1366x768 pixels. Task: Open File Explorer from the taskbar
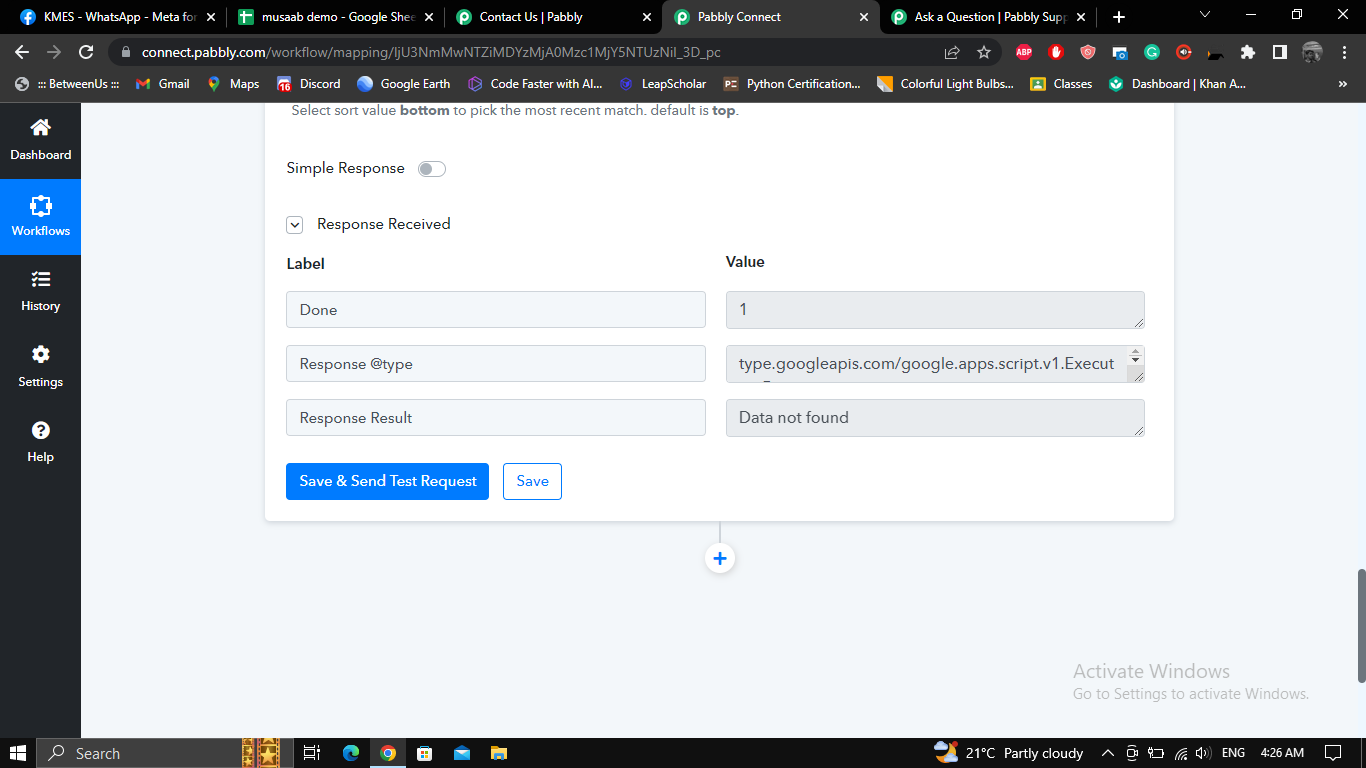[x=498, y=753]
